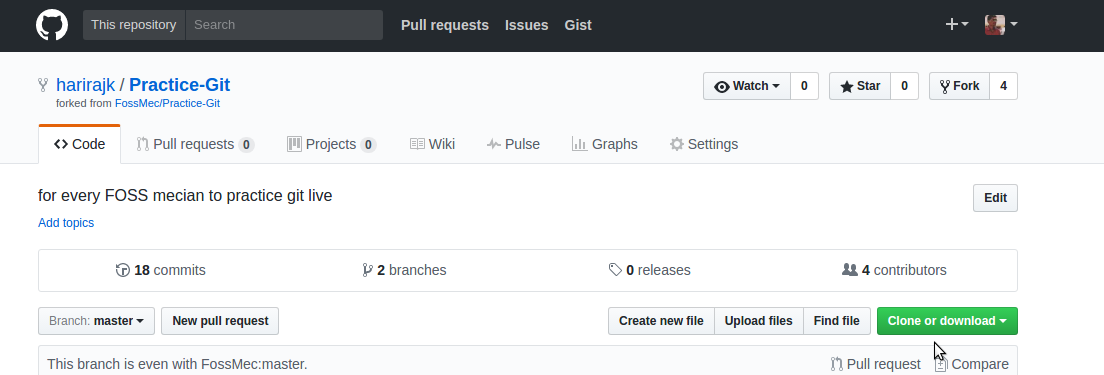
Task: Click the Create new file button
Action: pyautogui.click(x=661, y=321)
